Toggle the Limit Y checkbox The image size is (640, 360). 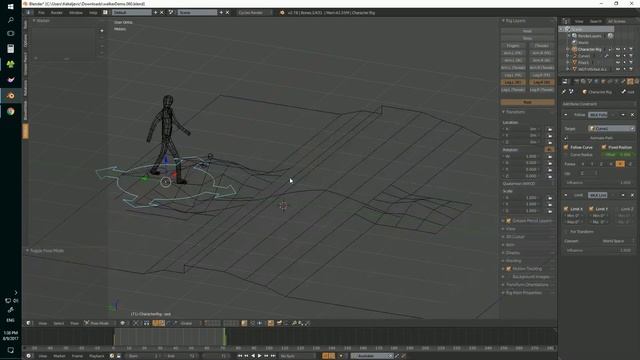[x=591, y=209]
